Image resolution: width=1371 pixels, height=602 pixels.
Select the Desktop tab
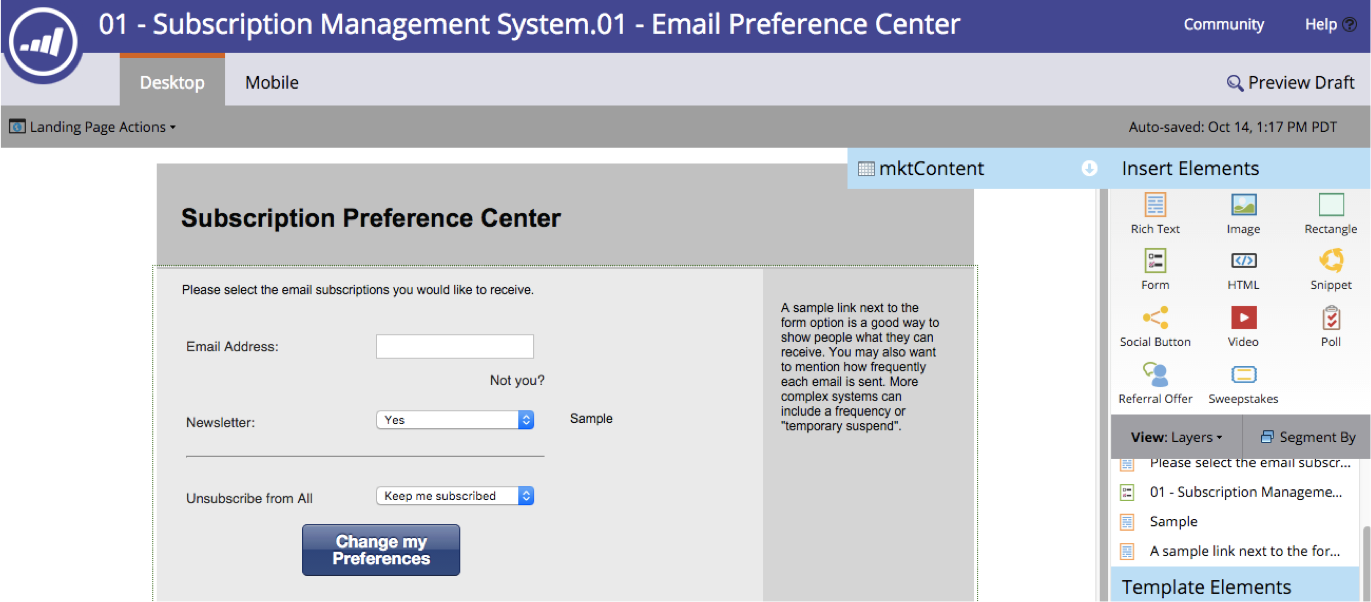tap(172, 82)
